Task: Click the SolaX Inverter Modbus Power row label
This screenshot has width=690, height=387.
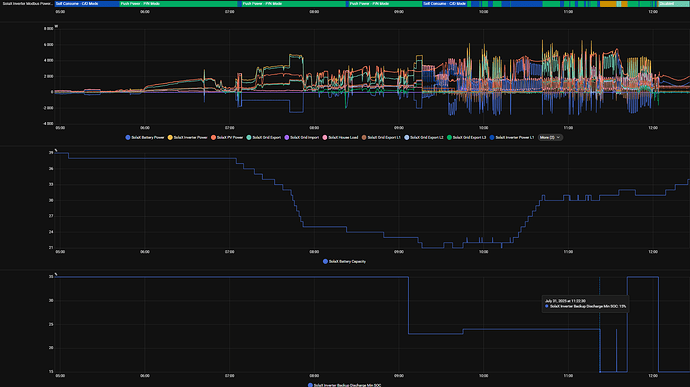Action: tap(27, 4)
